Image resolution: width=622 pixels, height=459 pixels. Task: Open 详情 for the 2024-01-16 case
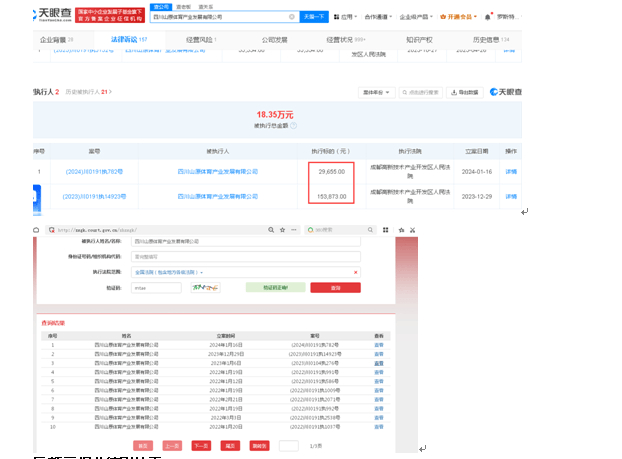coord(511,172)
